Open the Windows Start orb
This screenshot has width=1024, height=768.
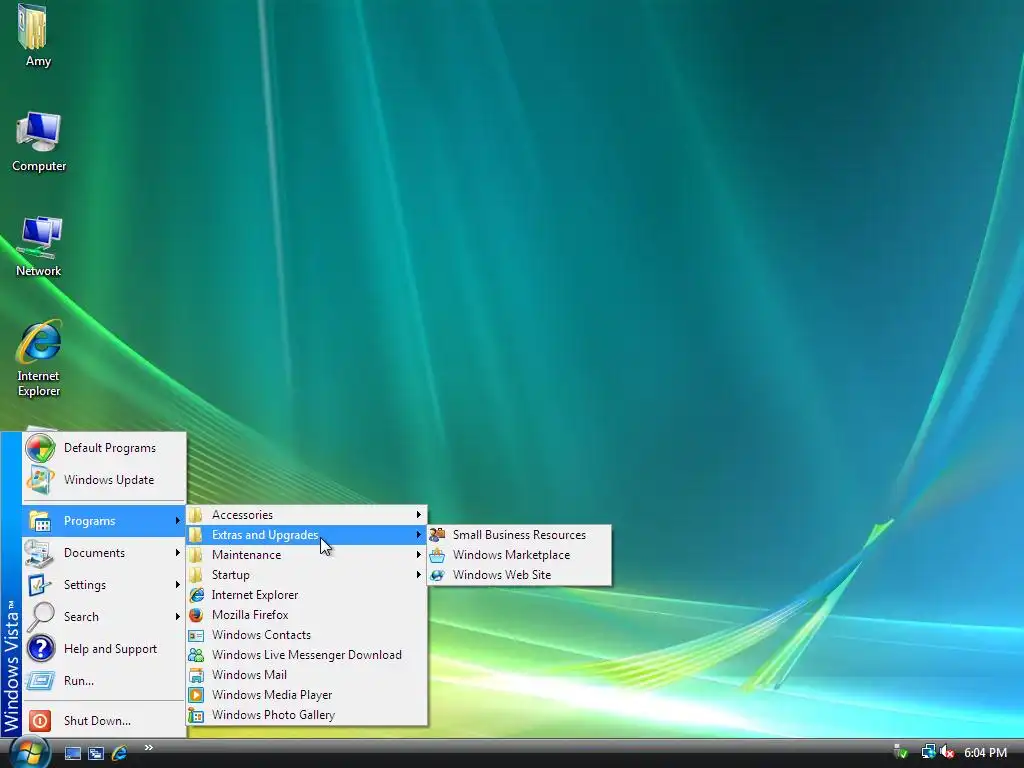(29, 752)
